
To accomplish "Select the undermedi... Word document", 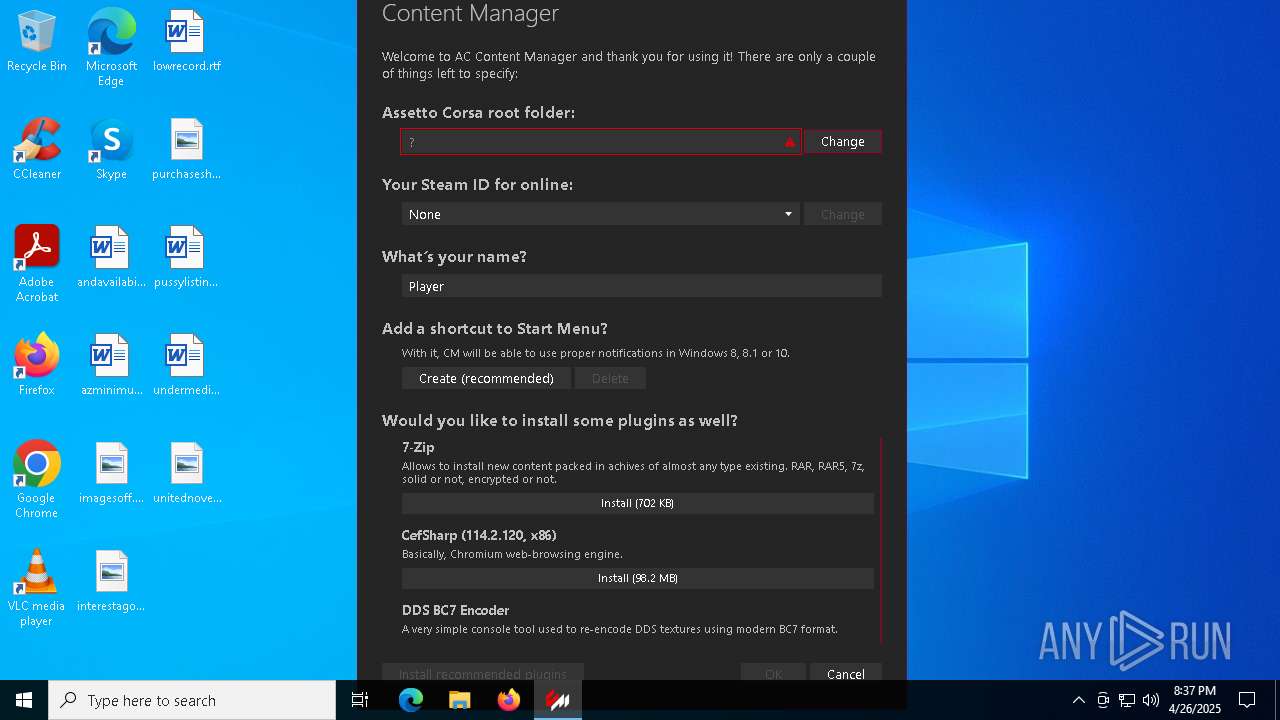I will (x=186, y=365).
